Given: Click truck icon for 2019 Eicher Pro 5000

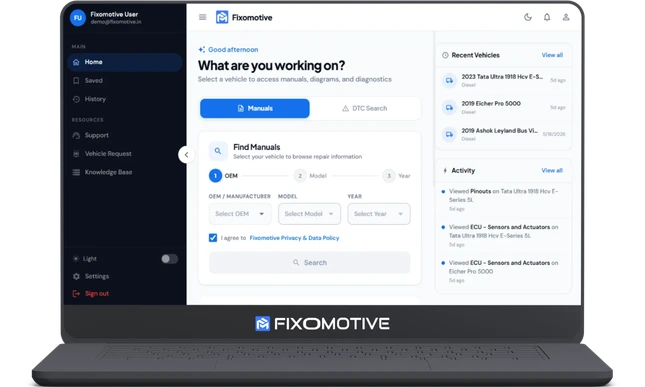Looking at the screenshot, I should click(x=450, y=108).
